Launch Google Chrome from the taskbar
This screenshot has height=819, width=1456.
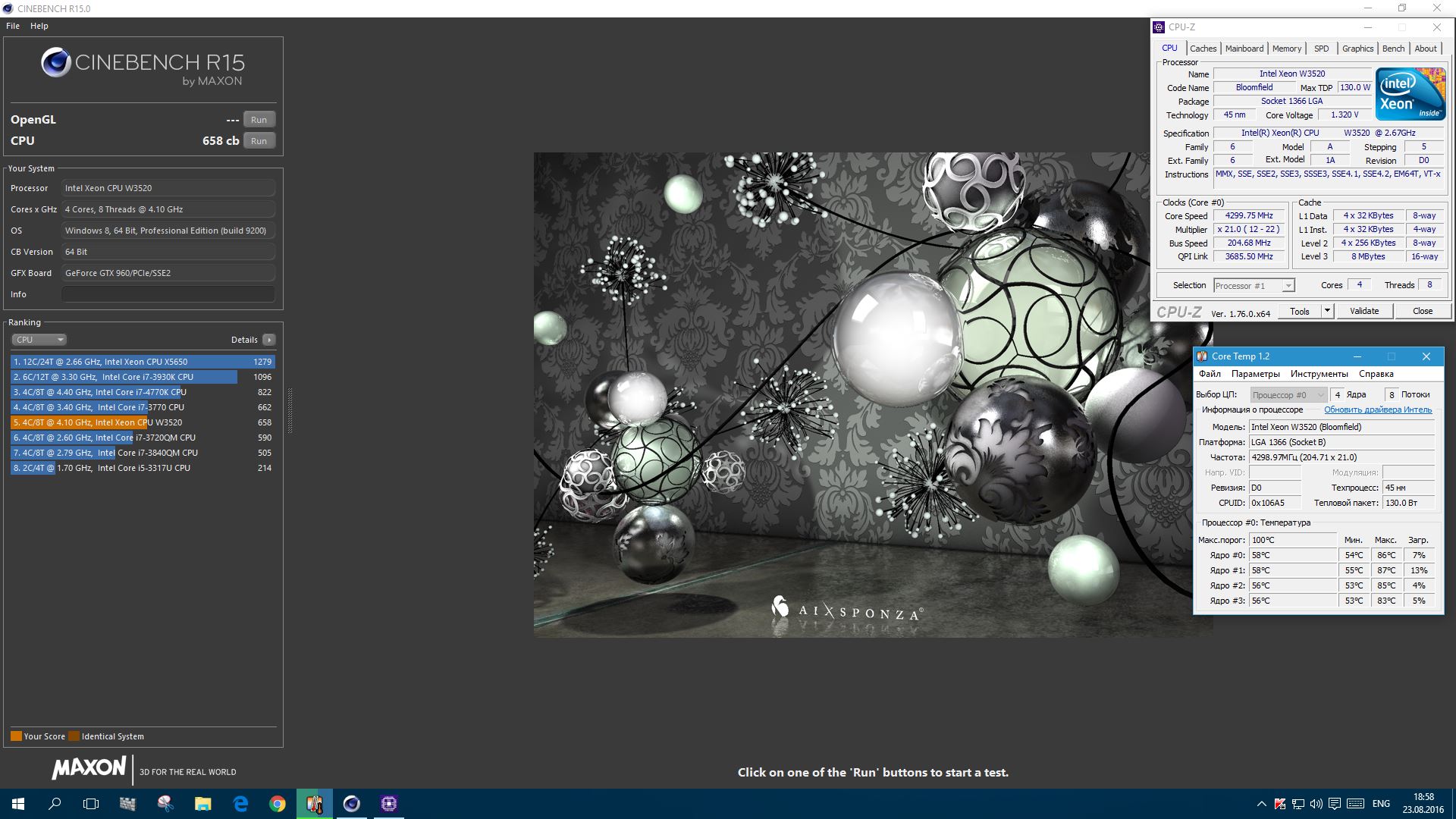(x=278, y=804)
